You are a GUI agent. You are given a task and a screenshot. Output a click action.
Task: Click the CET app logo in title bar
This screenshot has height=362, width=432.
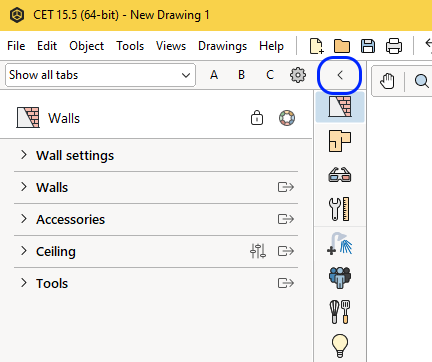[x=17, y=15]
